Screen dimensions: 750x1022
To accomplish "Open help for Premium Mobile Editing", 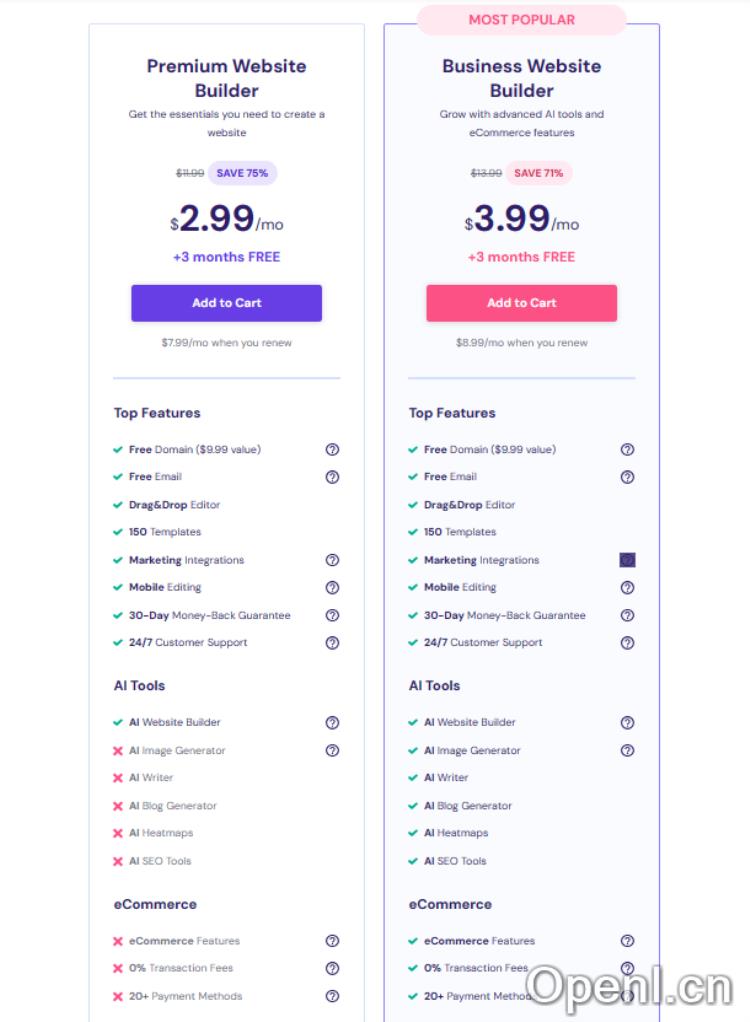I will (332, 588).
